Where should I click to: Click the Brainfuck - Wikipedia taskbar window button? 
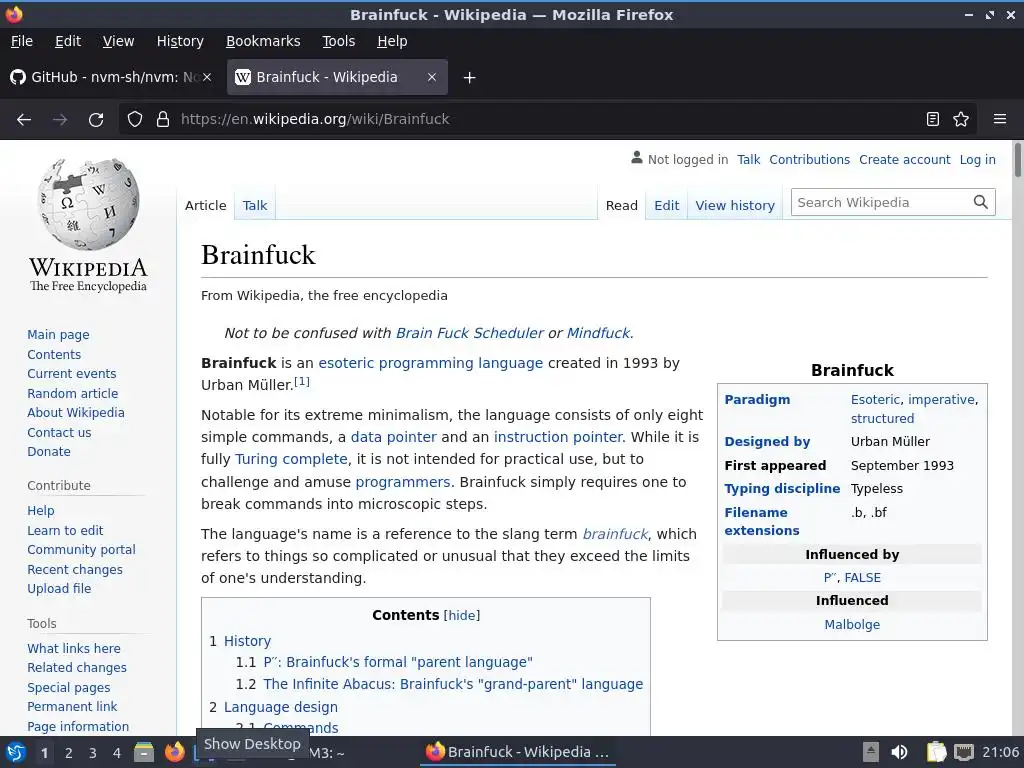coord(517,752)
